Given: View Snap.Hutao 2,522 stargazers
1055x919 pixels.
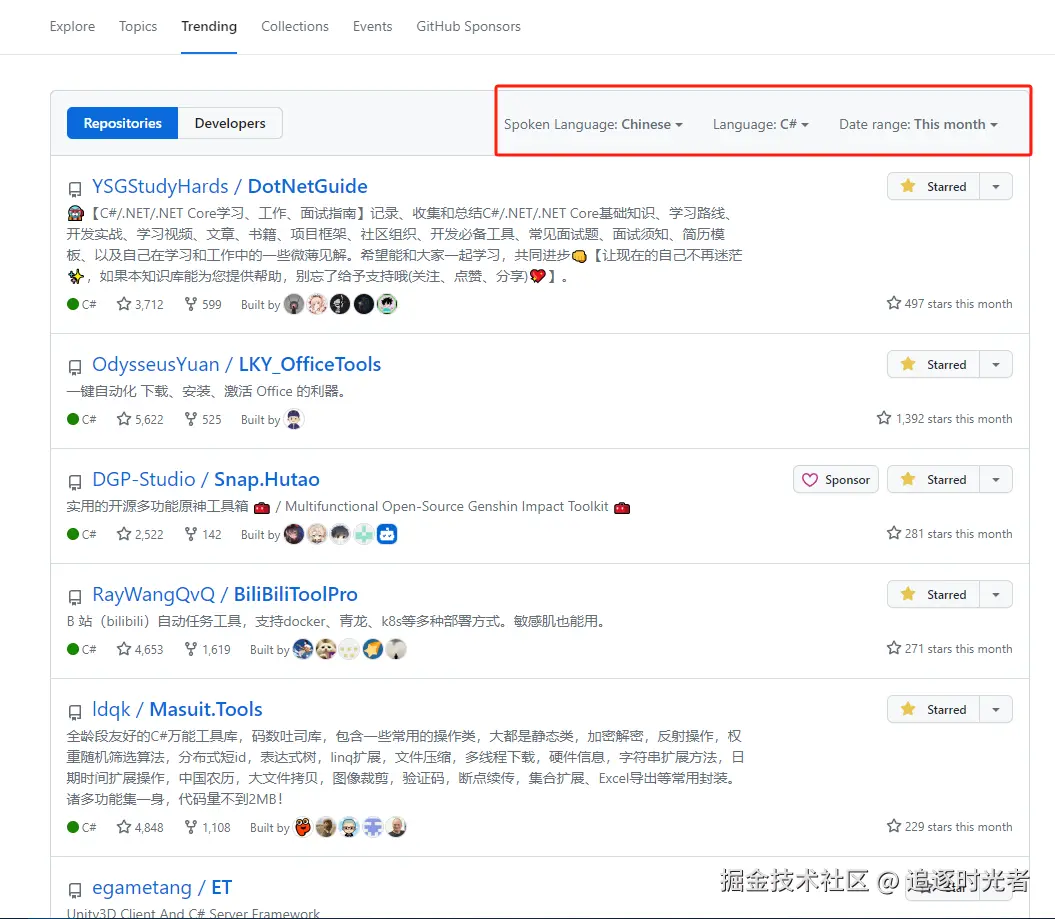Looking at the screenshot, I should [x=140, y=534].
